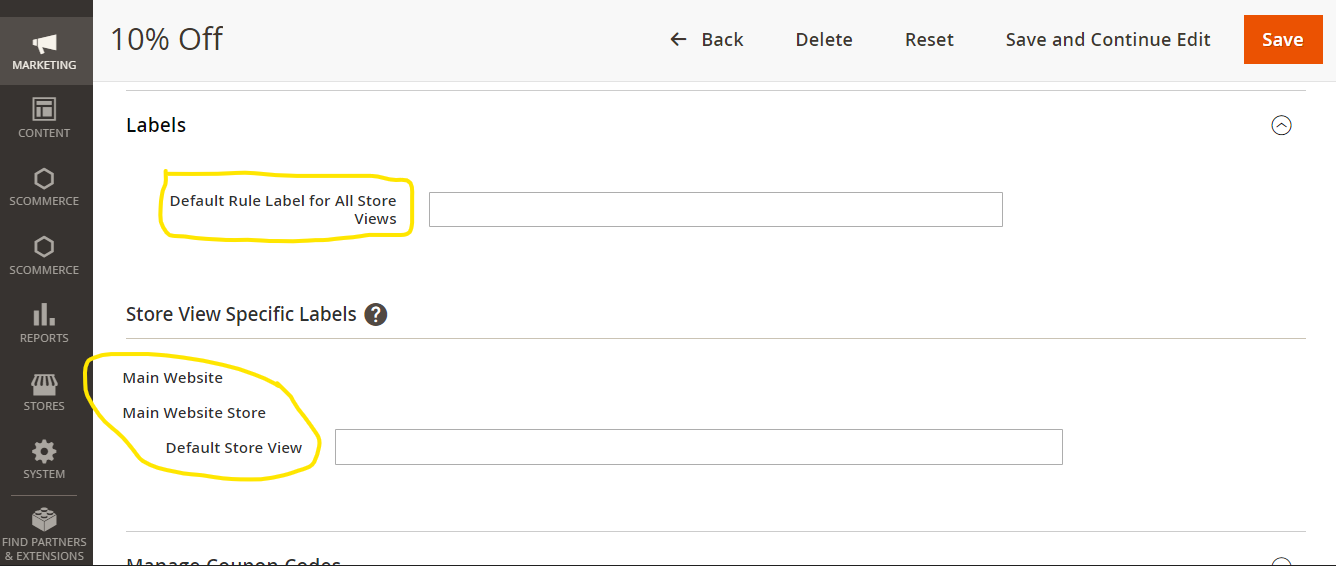Image resolution: width=1336 pixels, height=566 pixels.
Task: Click the Find Partners & Extensions icon
Action: 44,520
